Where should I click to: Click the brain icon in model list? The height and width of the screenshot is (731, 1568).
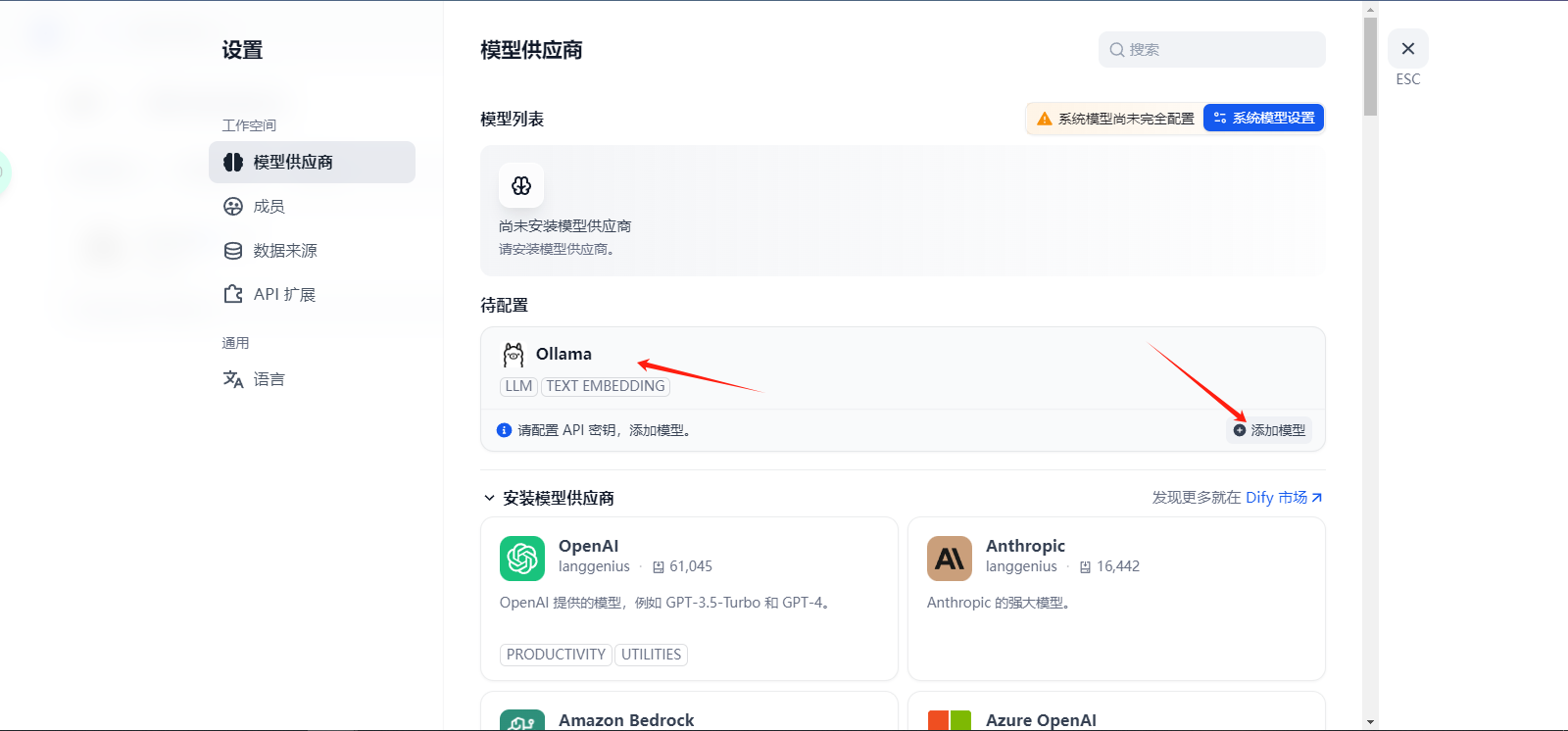pos(521,185)
